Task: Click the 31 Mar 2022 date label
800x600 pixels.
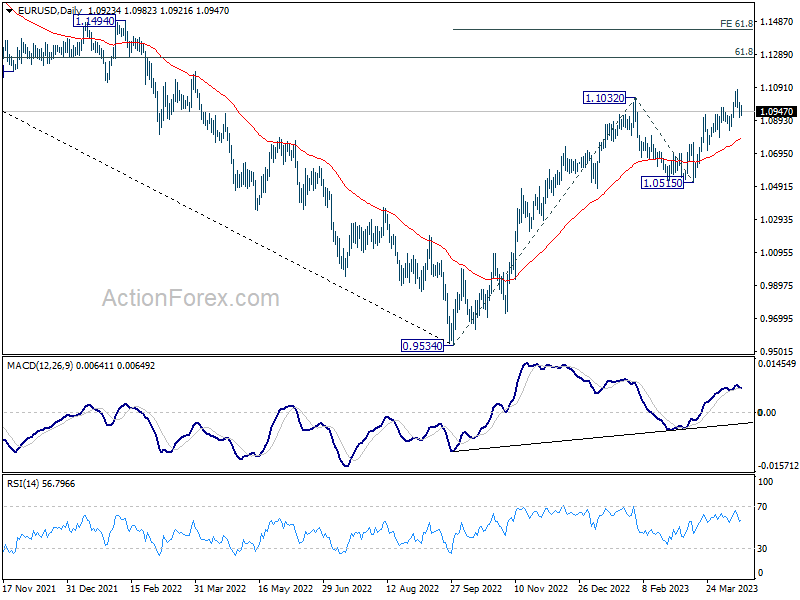Action: pyautogui.click(x=220, y=588)
